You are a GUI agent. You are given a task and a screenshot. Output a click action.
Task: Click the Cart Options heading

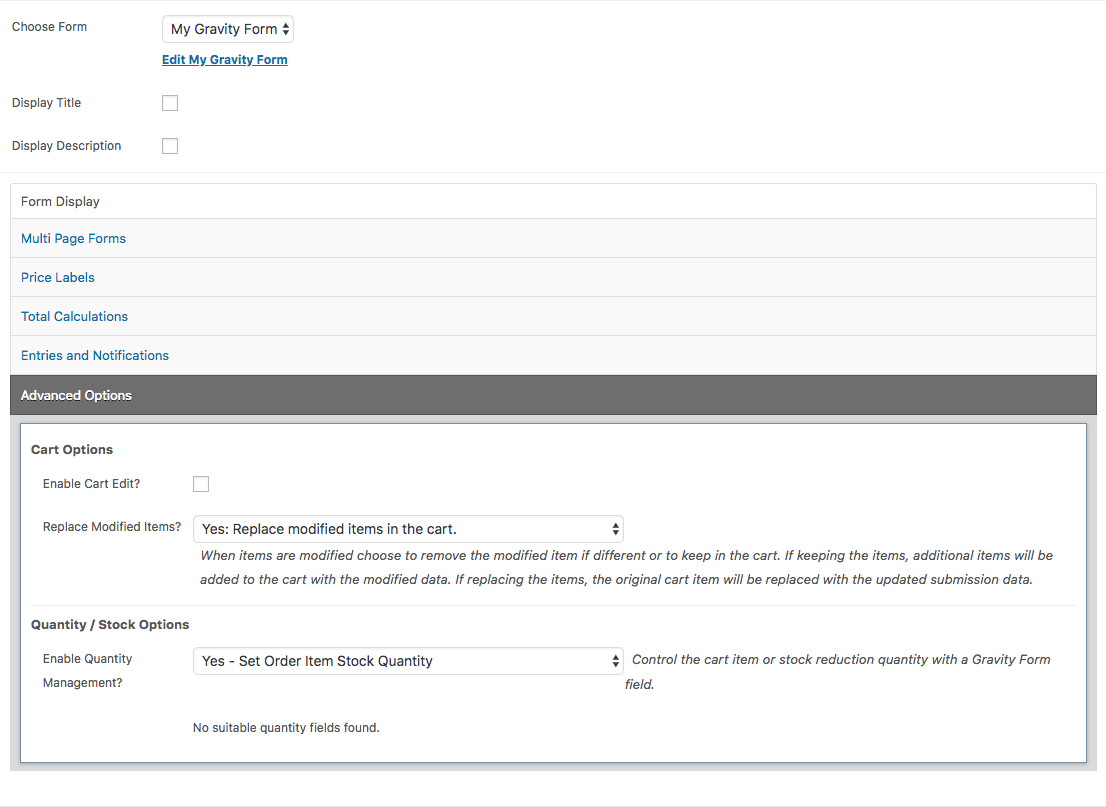pos(71,449)
